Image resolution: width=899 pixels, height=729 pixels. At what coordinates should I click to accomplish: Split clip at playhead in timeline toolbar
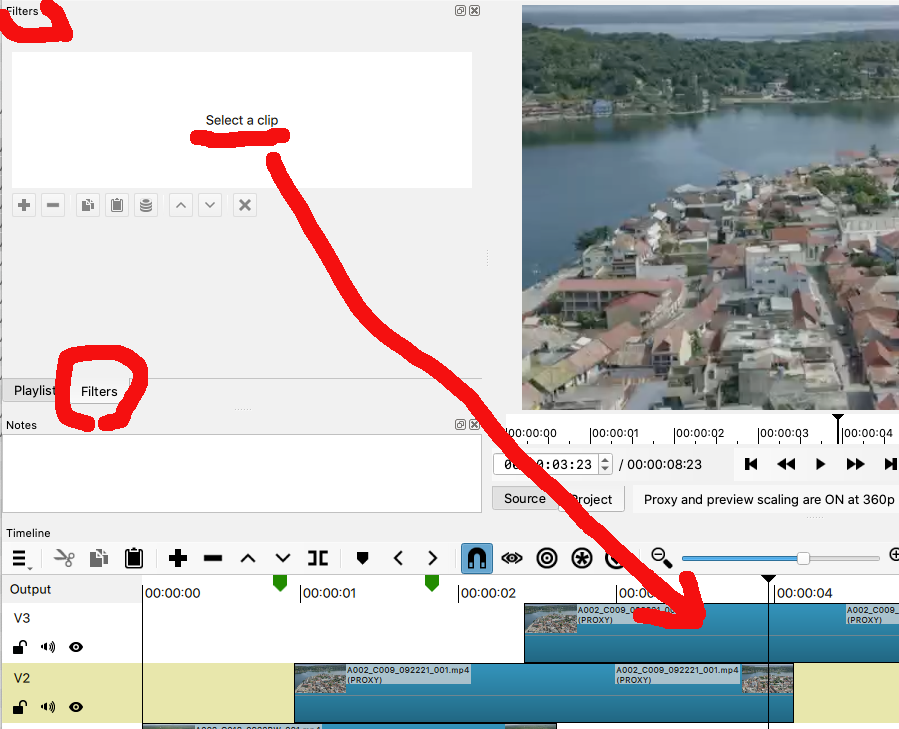pos(318,558)
